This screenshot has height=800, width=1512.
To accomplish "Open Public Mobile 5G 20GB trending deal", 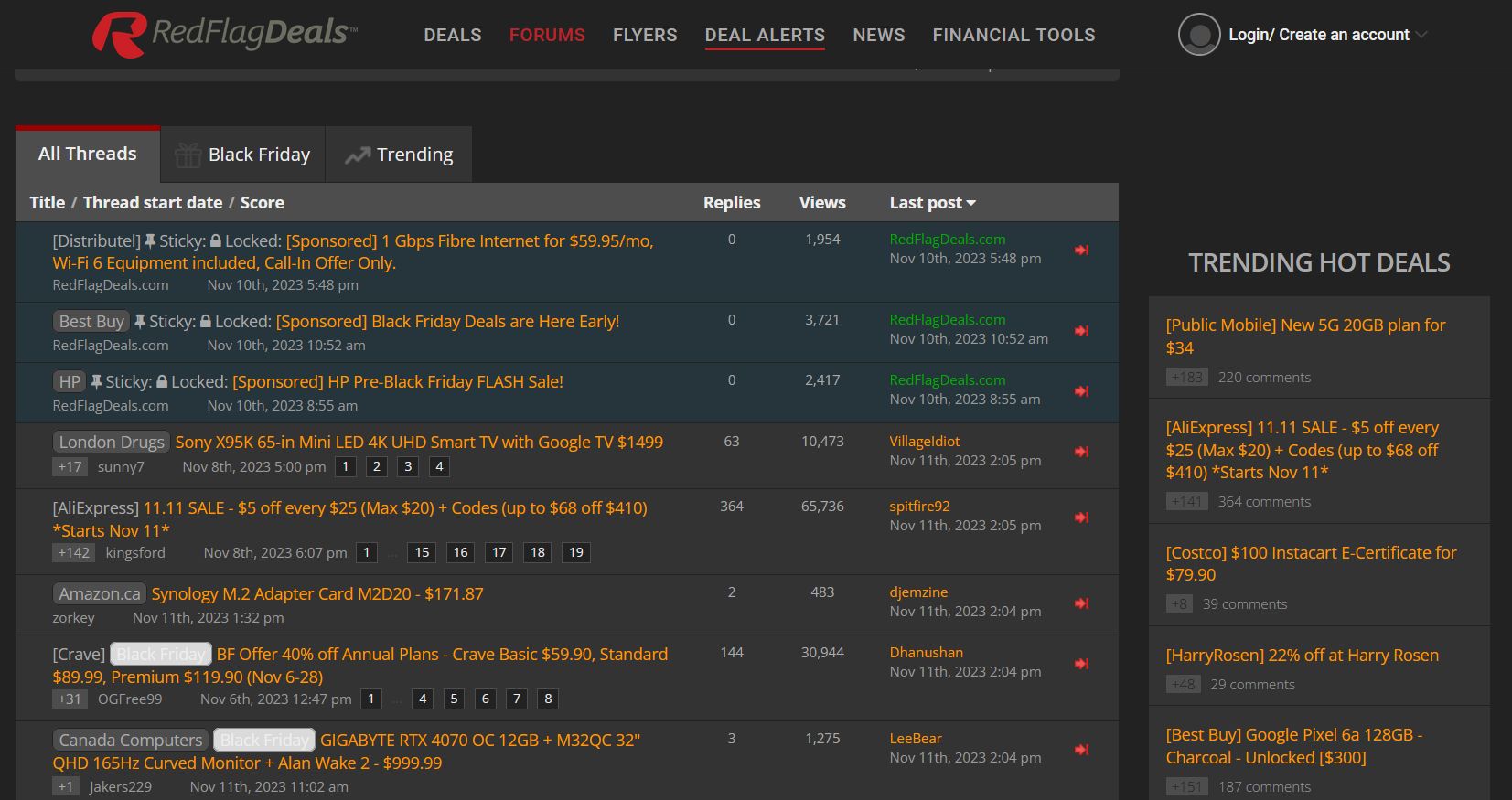I will click(1305, 336).
